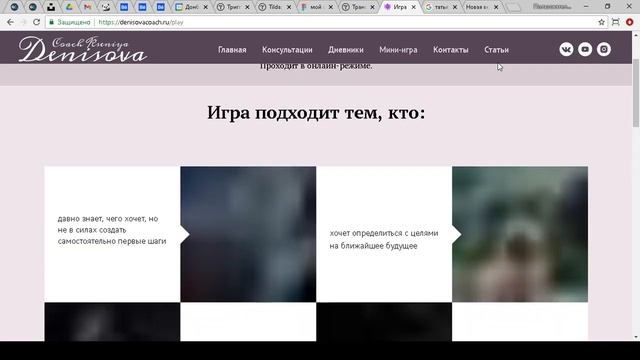This screenshot has height=360, width=640.
Task: Click text 'Проходит в онлайн-режиме.'
Action: [x=316, y=66]
